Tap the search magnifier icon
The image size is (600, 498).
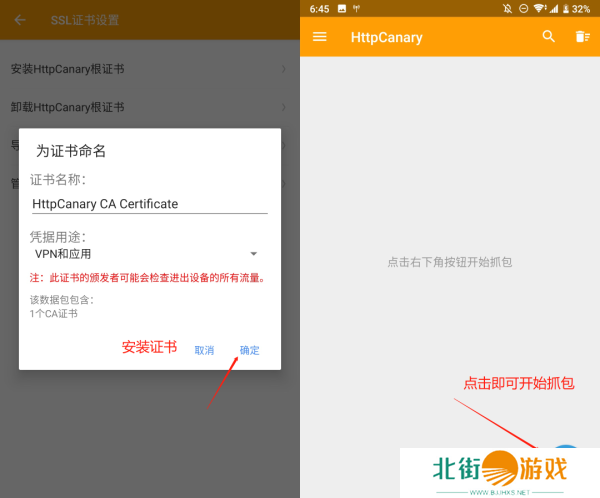coord(548,37)
